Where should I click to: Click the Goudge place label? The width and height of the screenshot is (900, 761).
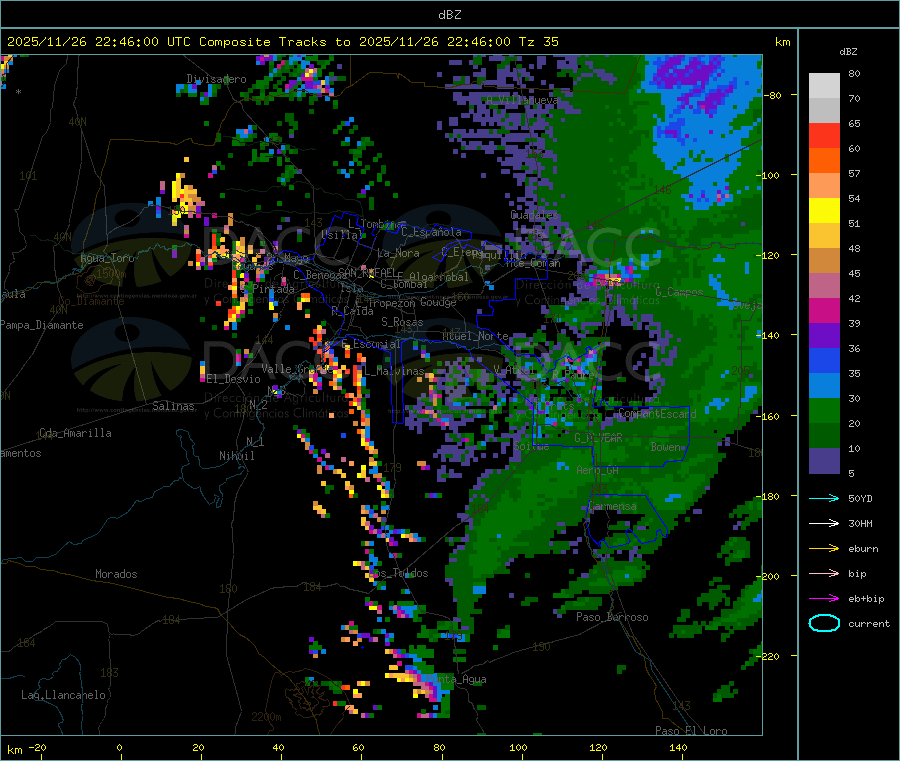438,302
